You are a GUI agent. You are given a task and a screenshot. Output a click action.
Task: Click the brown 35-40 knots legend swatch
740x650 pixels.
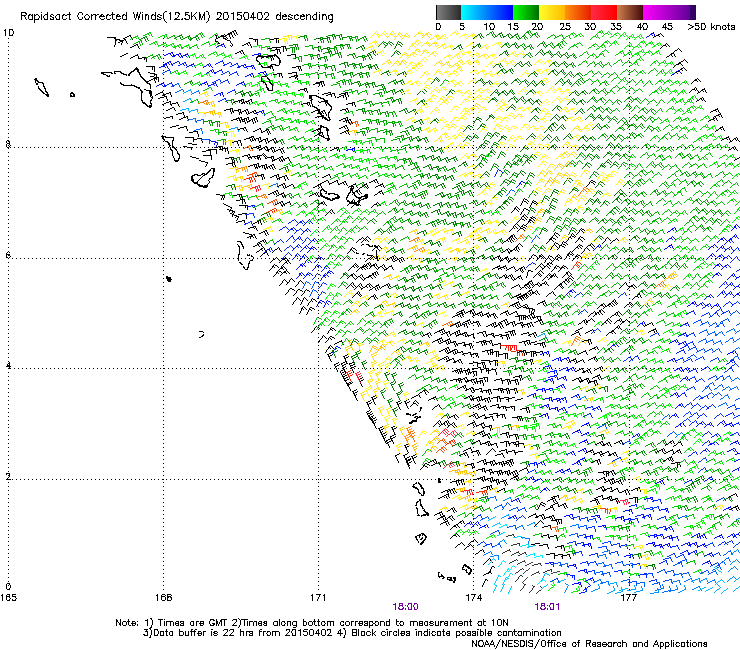tap(630, 12)
